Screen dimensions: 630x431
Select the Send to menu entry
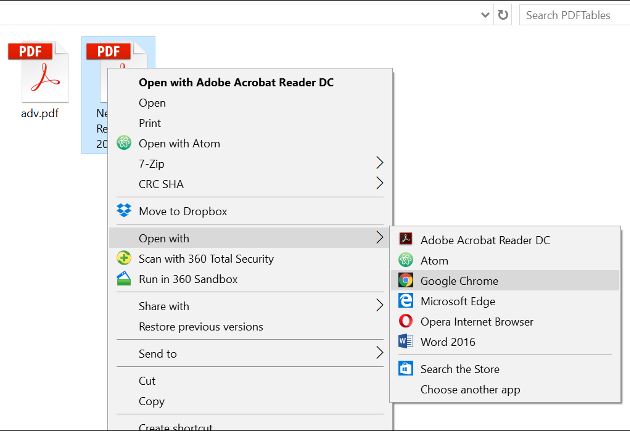coord(250,353)
